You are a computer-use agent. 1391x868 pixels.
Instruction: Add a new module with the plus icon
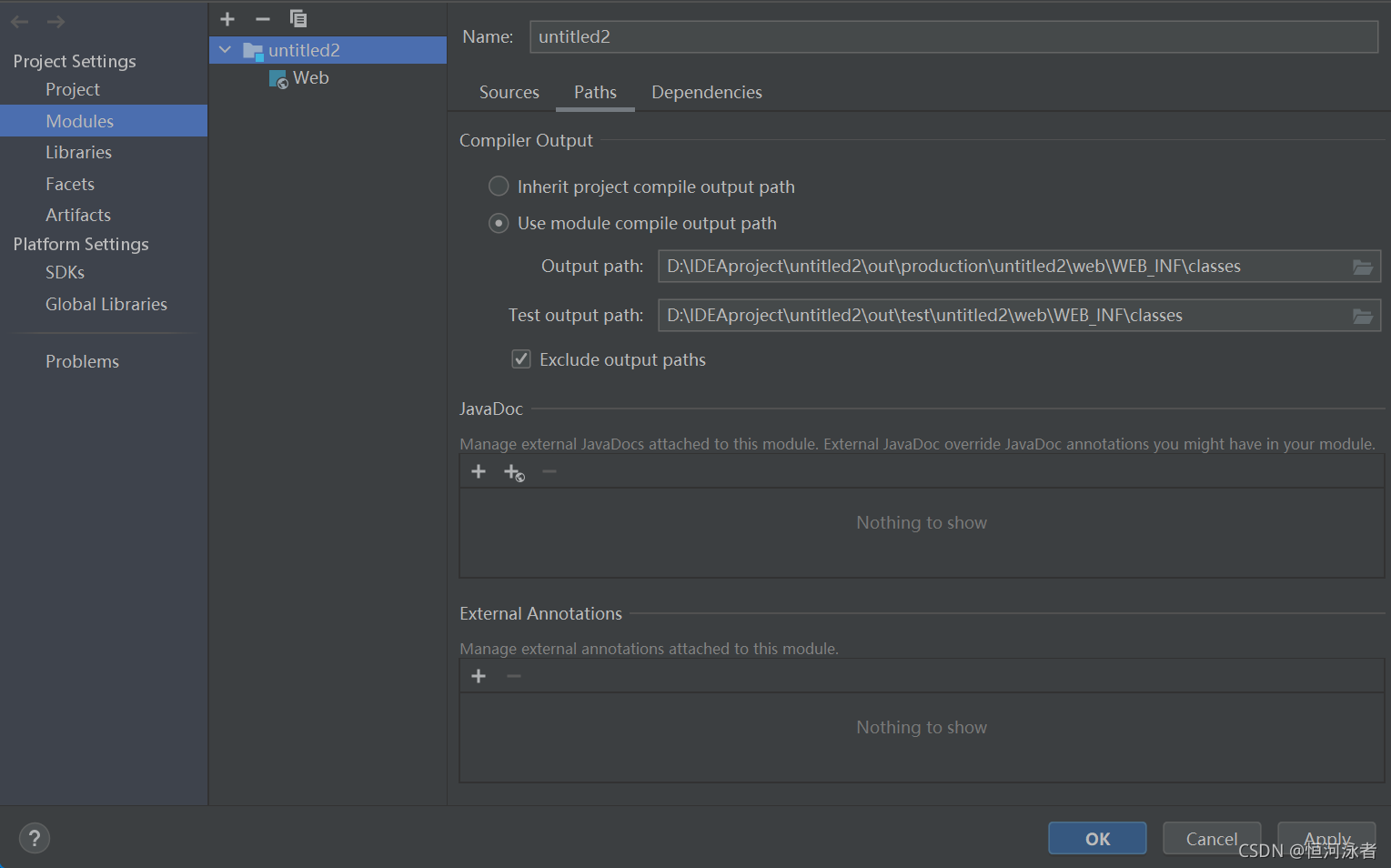click(x=227, y=18)
